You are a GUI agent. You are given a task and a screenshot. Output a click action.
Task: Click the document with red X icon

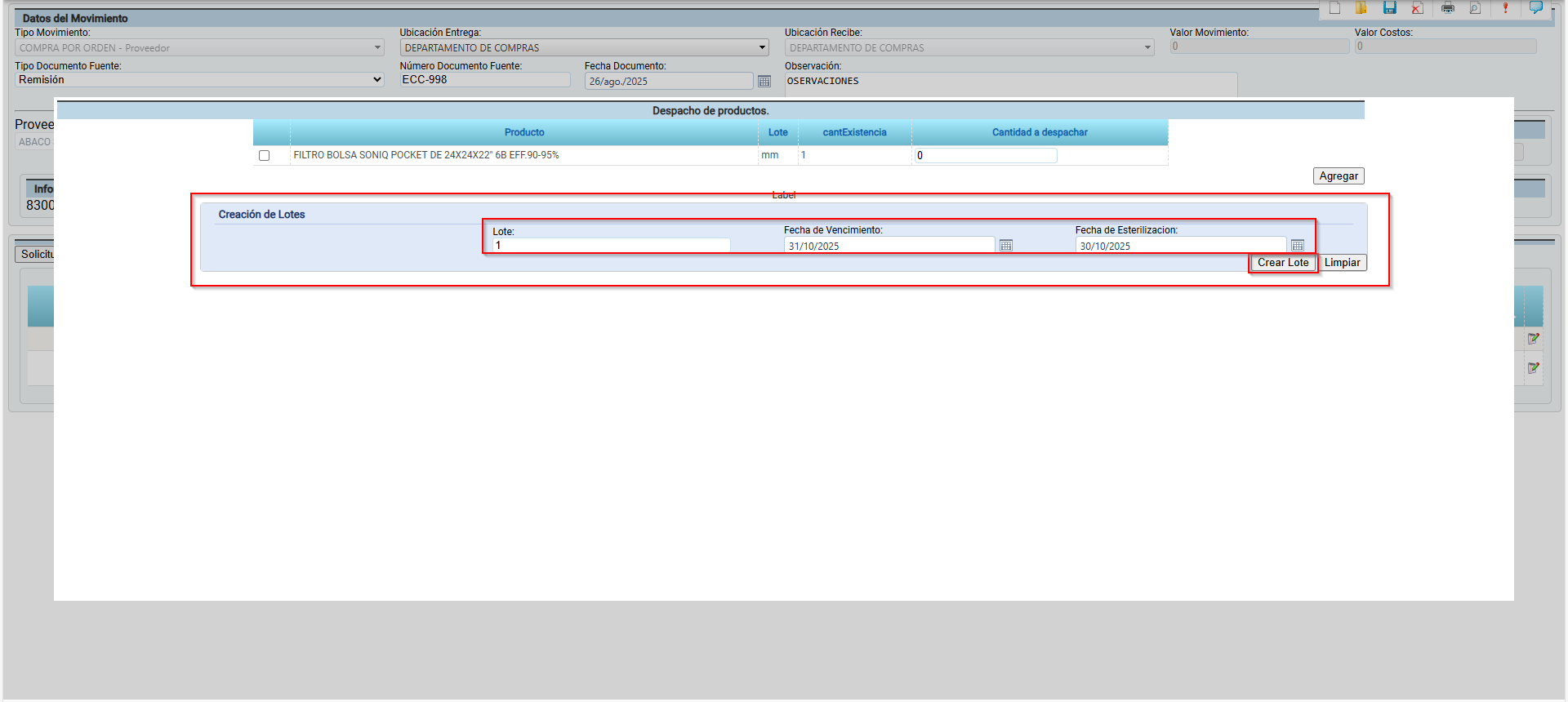pyautogui.click(x=1417, y=8)
